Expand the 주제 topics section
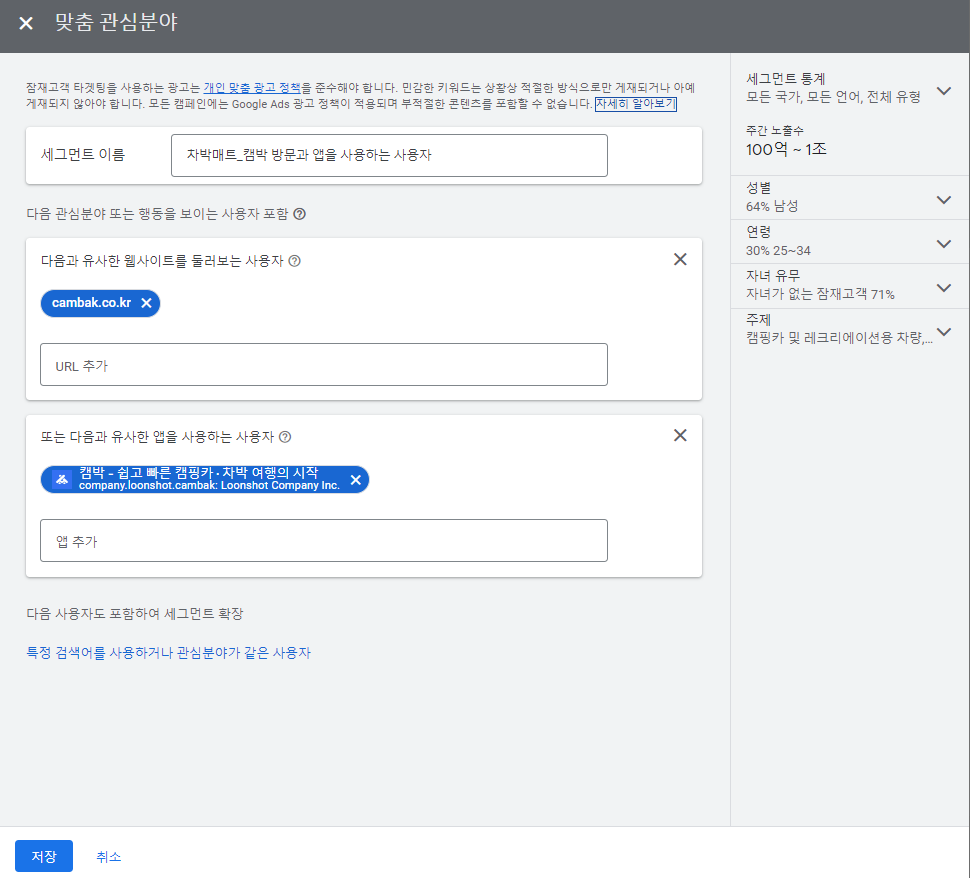 click(x=943, y=332)
